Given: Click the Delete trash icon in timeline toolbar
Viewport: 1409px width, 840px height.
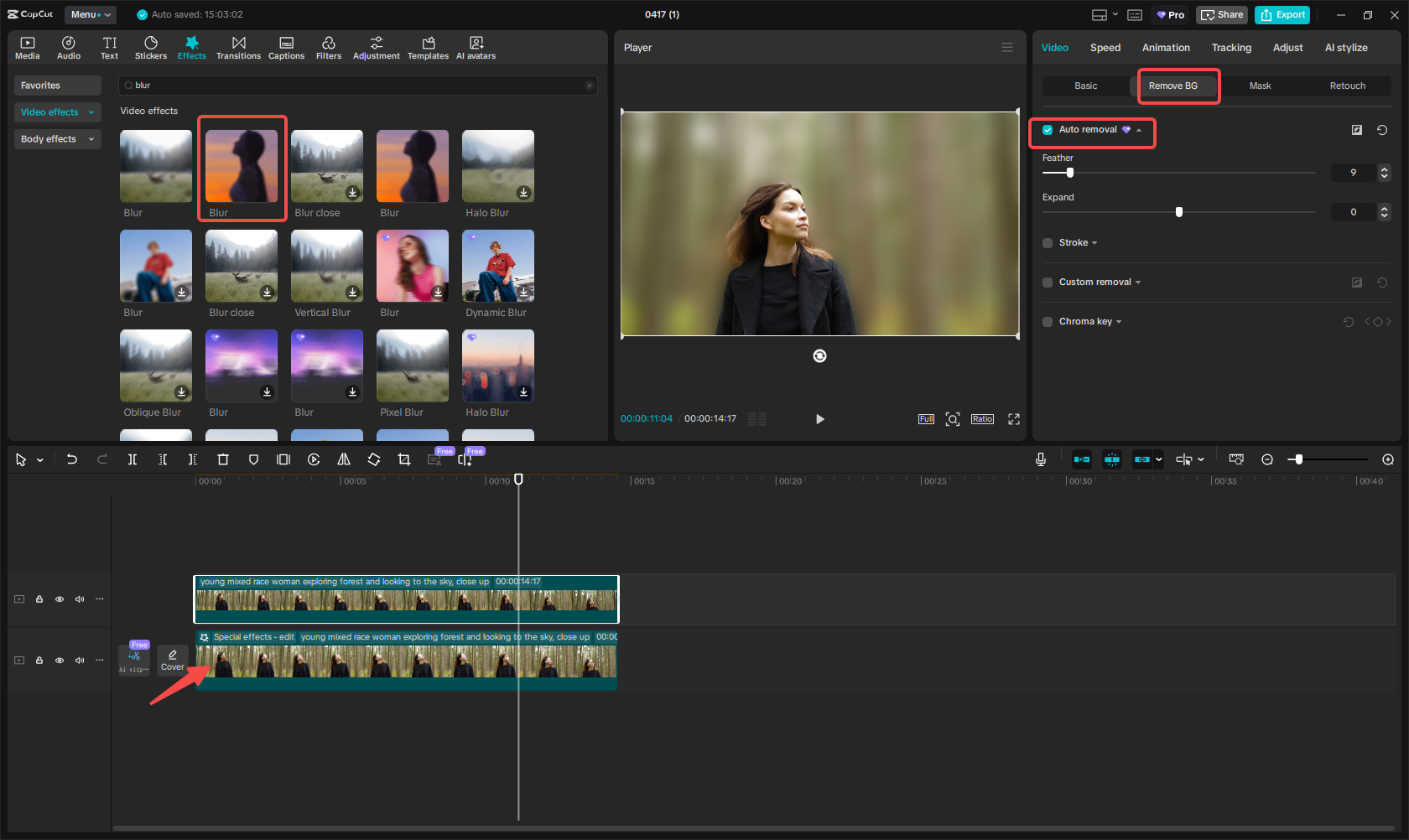Looking at the screenshot, I should tap(223, 459).
